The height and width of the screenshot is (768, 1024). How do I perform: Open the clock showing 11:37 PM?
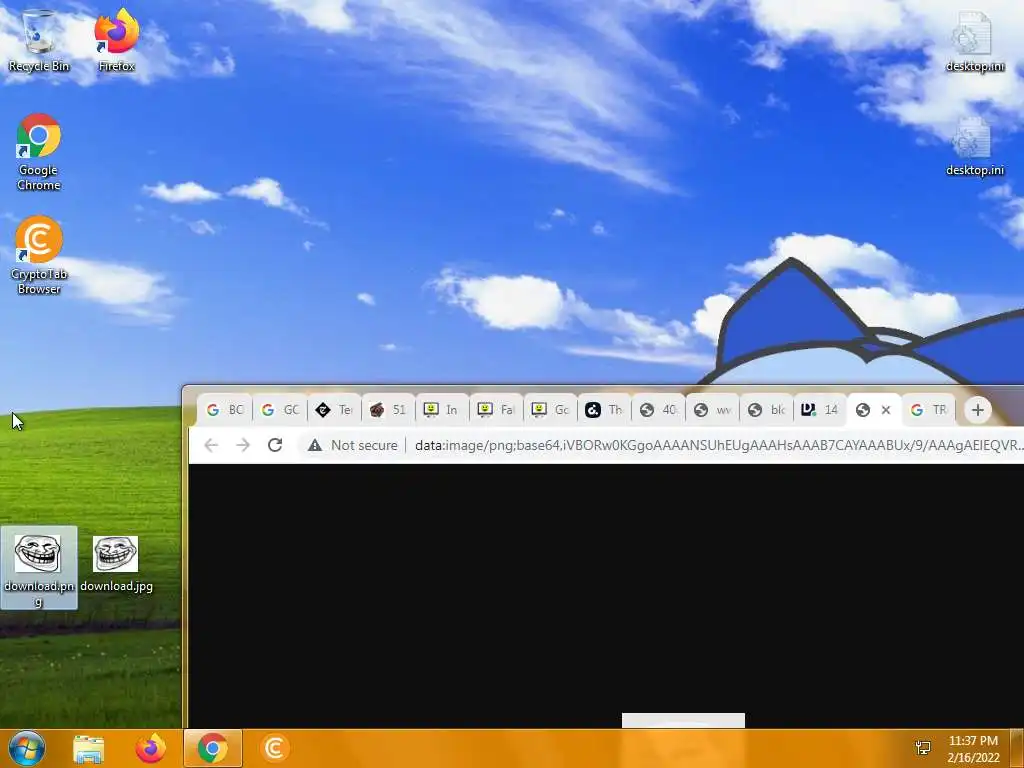(x=973, y=749)
